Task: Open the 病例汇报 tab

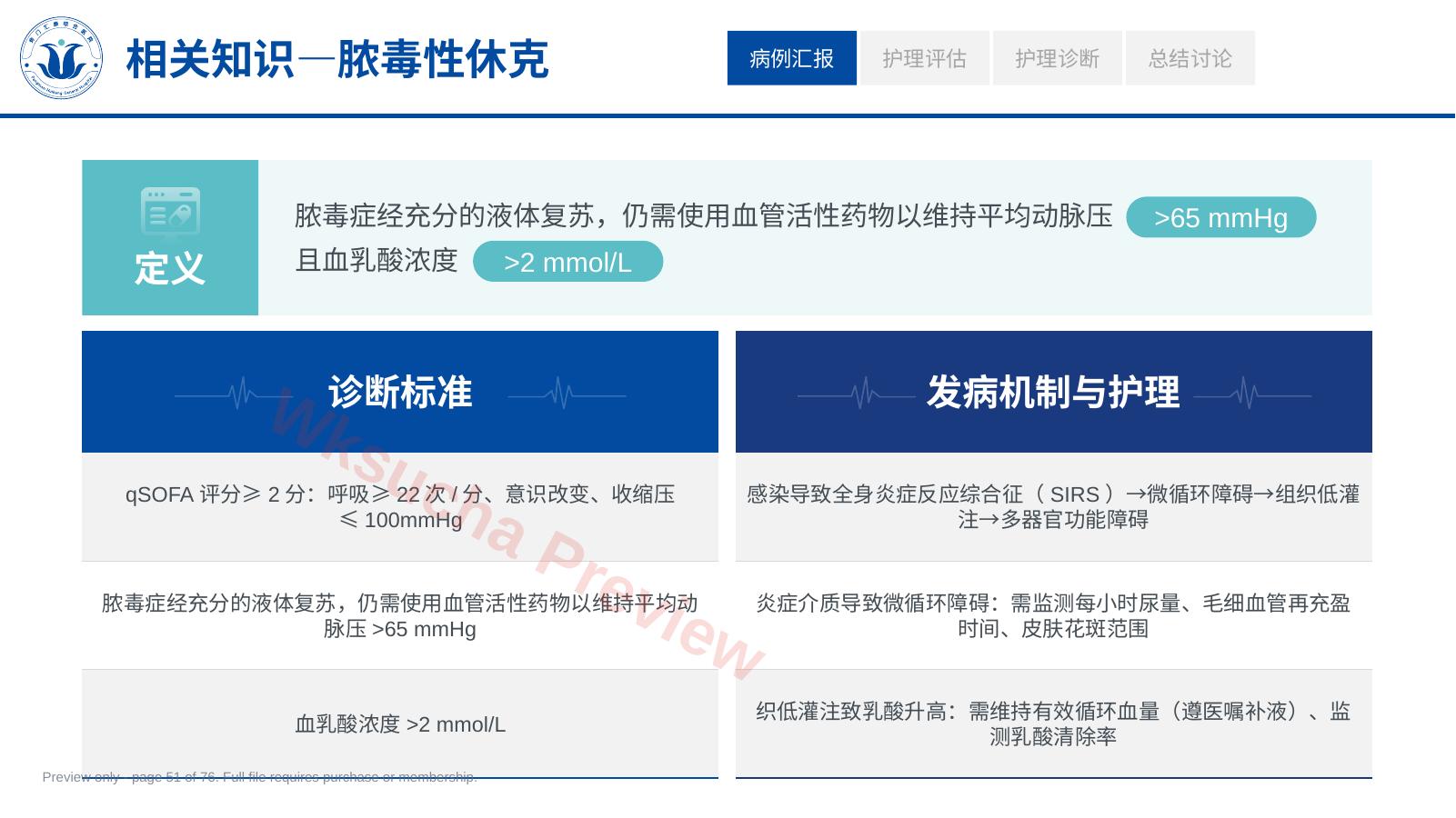Action: click(x=792, y=58)
